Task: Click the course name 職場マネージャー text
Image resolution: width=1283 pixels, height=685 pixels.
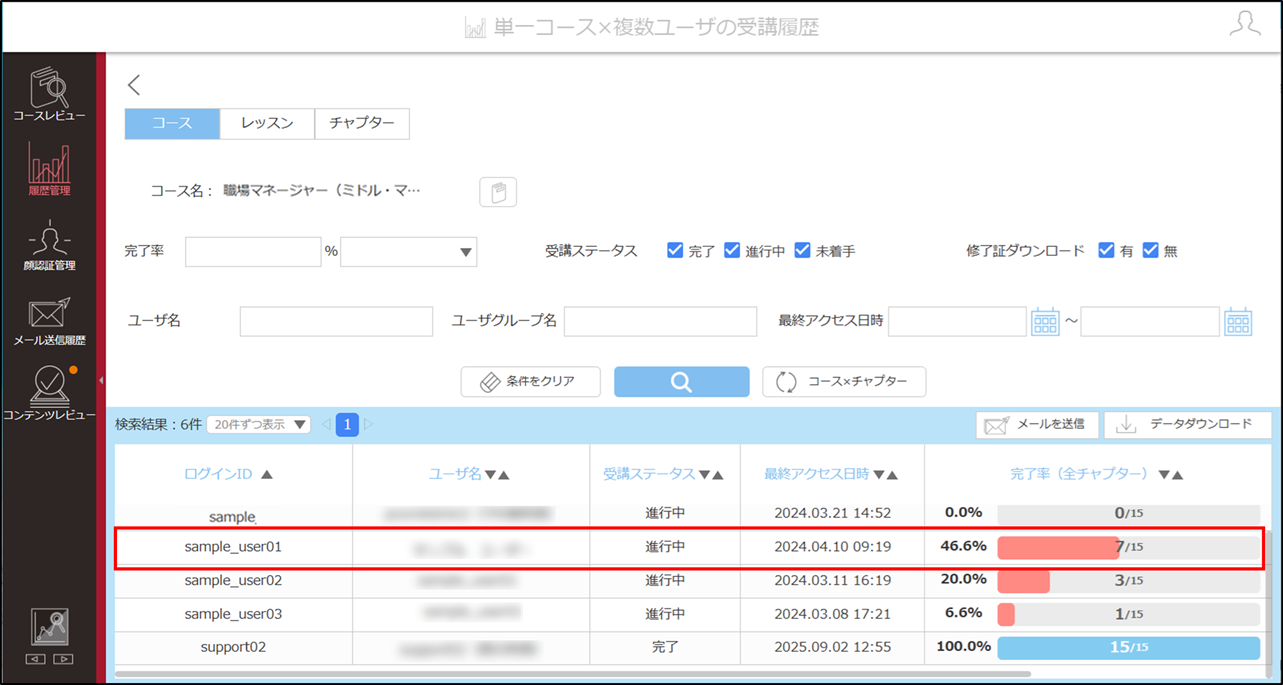Action: click(x=322, y=190)
